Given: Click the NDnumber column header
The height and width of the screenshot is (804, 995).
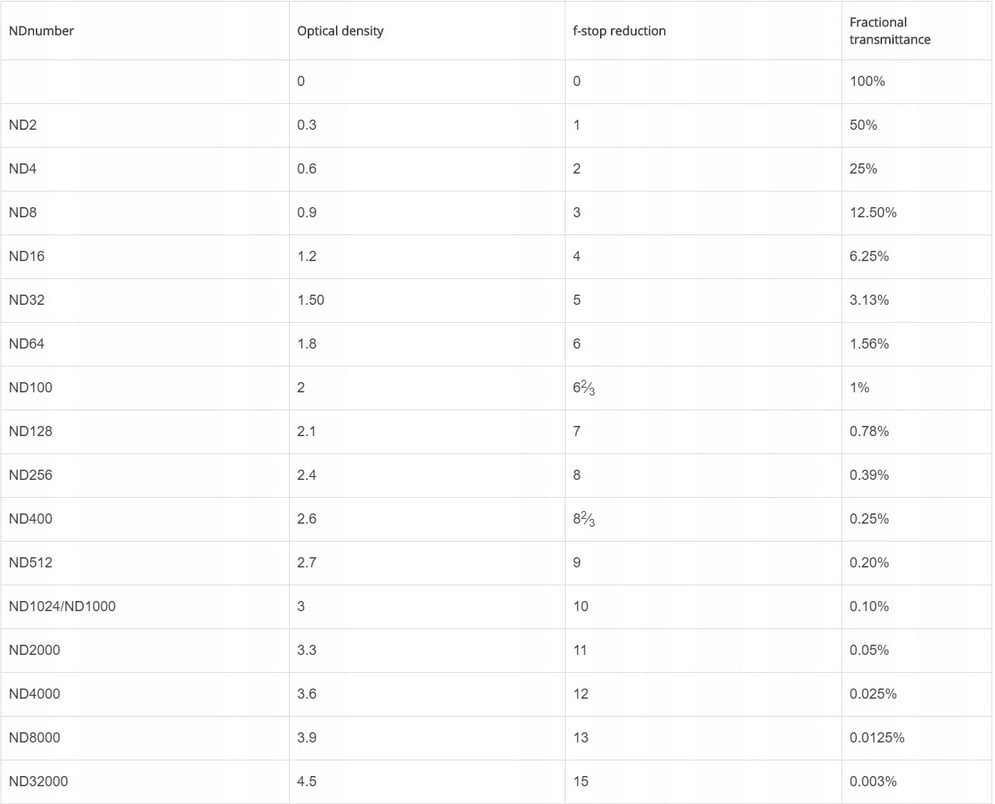Looking at the screenshot, I should [41, 31].
